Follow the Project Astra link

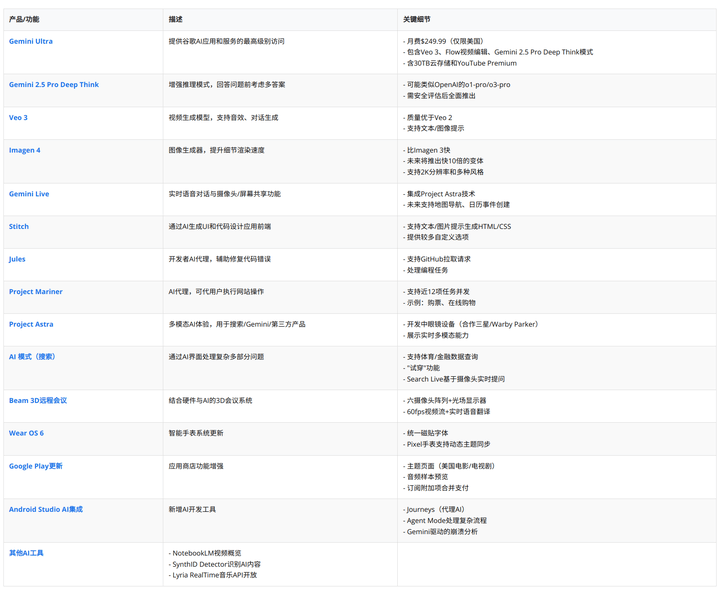(31, 324)
